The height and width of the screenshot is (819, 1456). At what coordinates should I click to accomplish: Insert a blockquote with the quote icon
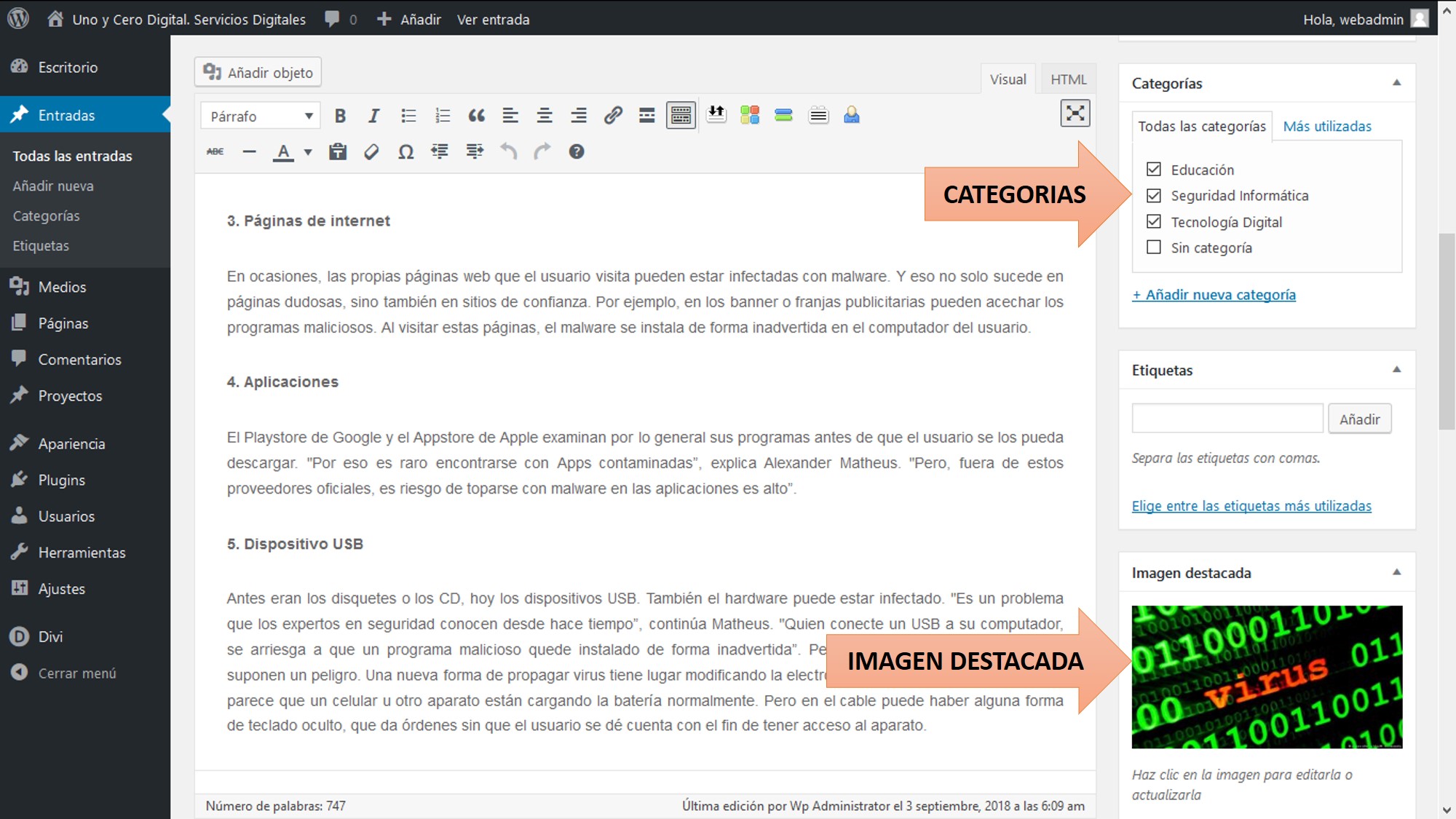point(476,116)
